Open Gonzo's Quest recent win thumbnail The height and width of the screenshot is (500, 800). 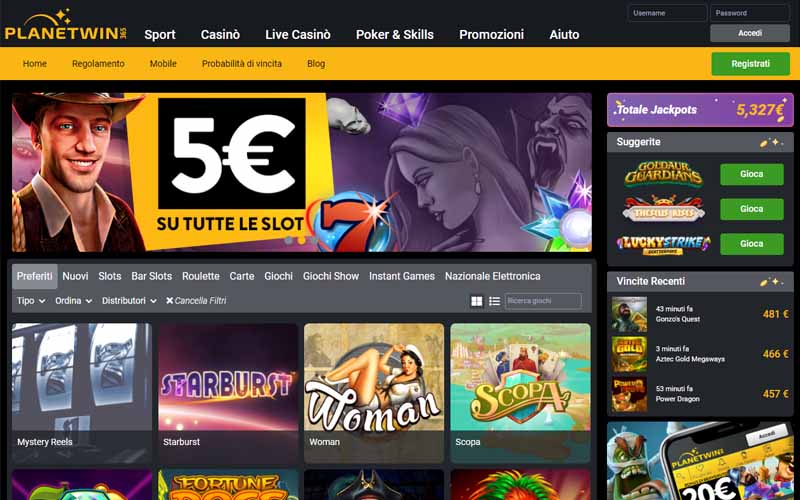coord(629,314)
